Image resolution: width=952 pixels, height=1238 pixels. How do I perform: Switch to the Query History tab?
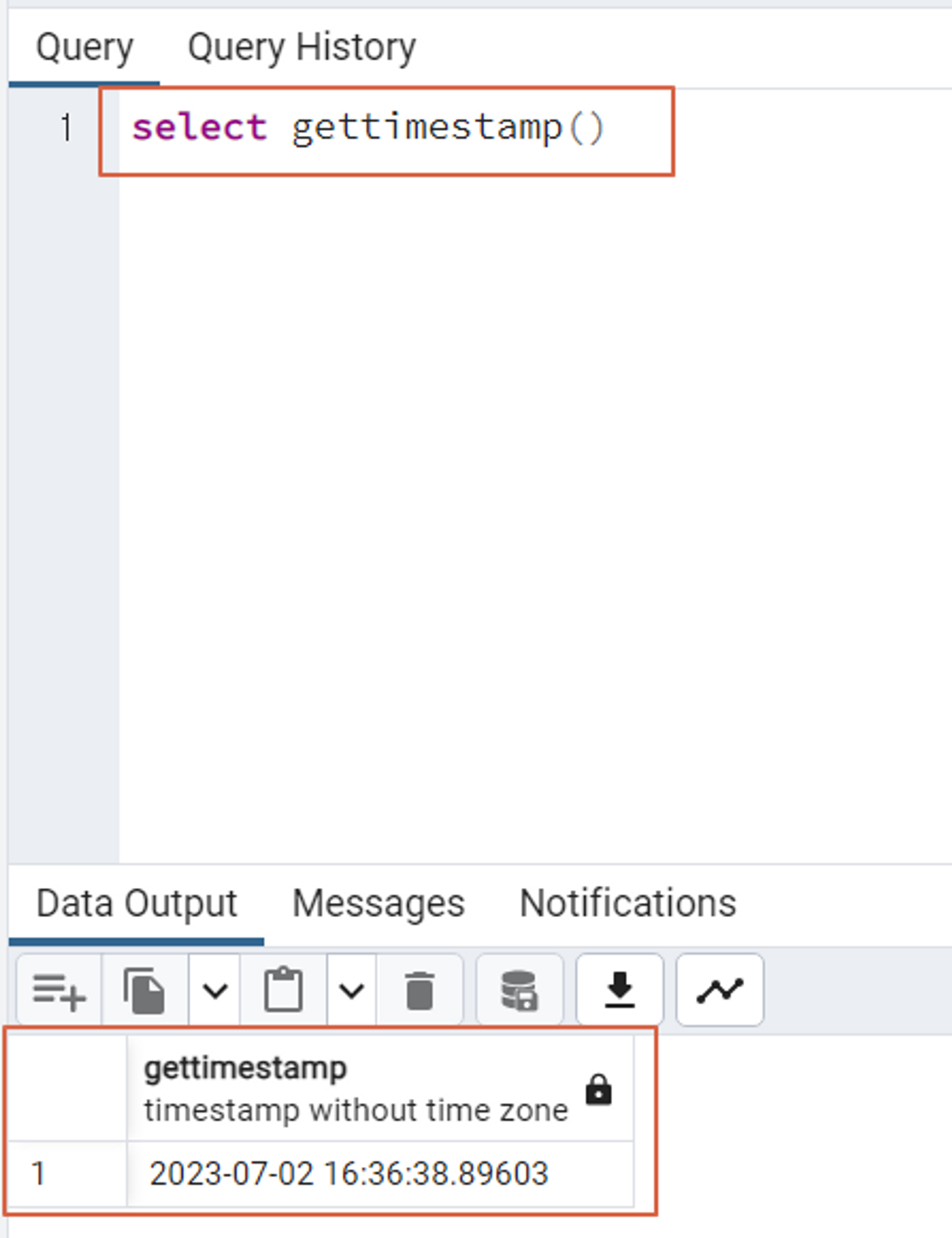click(301, 48)
